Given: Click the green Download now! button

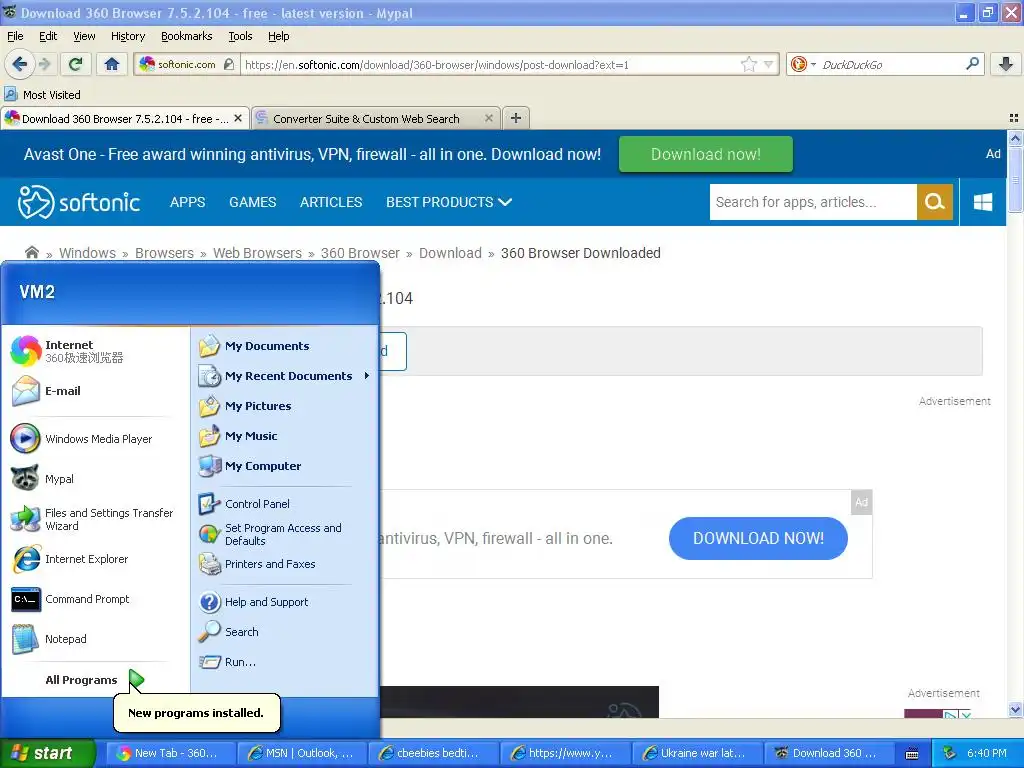Looking at the screenshot, I should click(x=705, y=154).
